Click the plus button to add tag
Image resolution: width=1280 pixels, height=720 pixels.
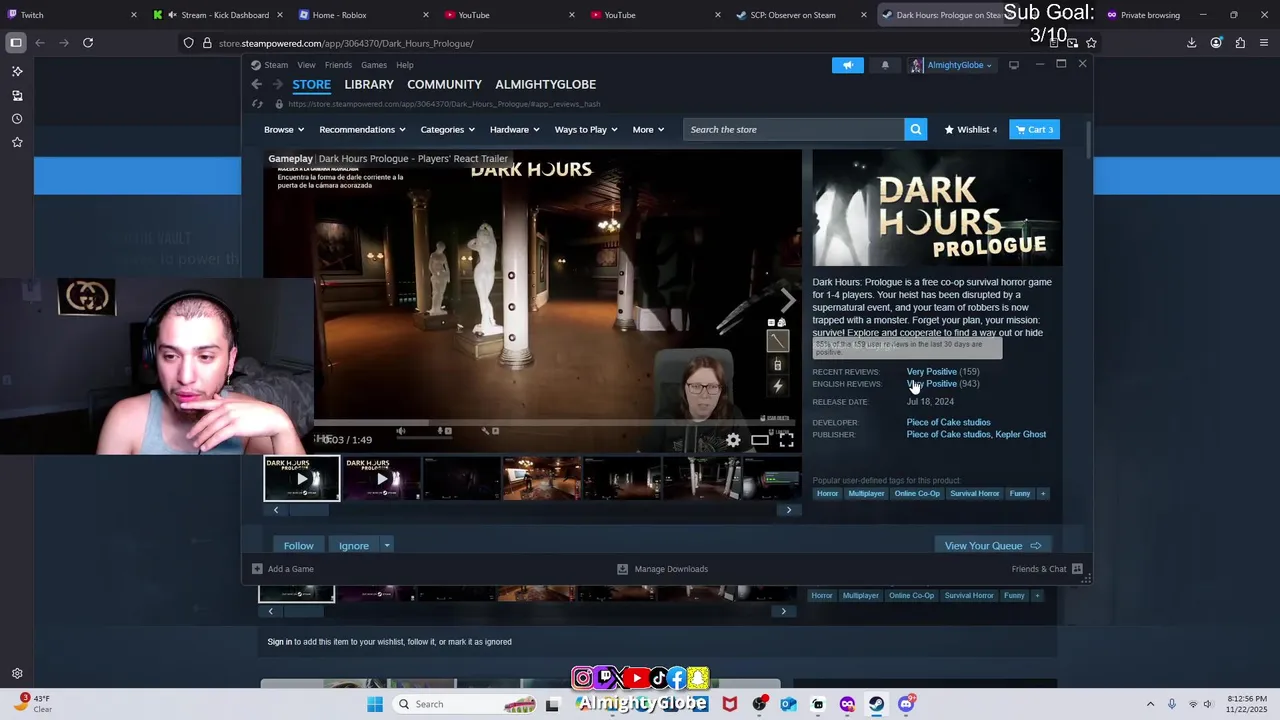click(1042, 493)
